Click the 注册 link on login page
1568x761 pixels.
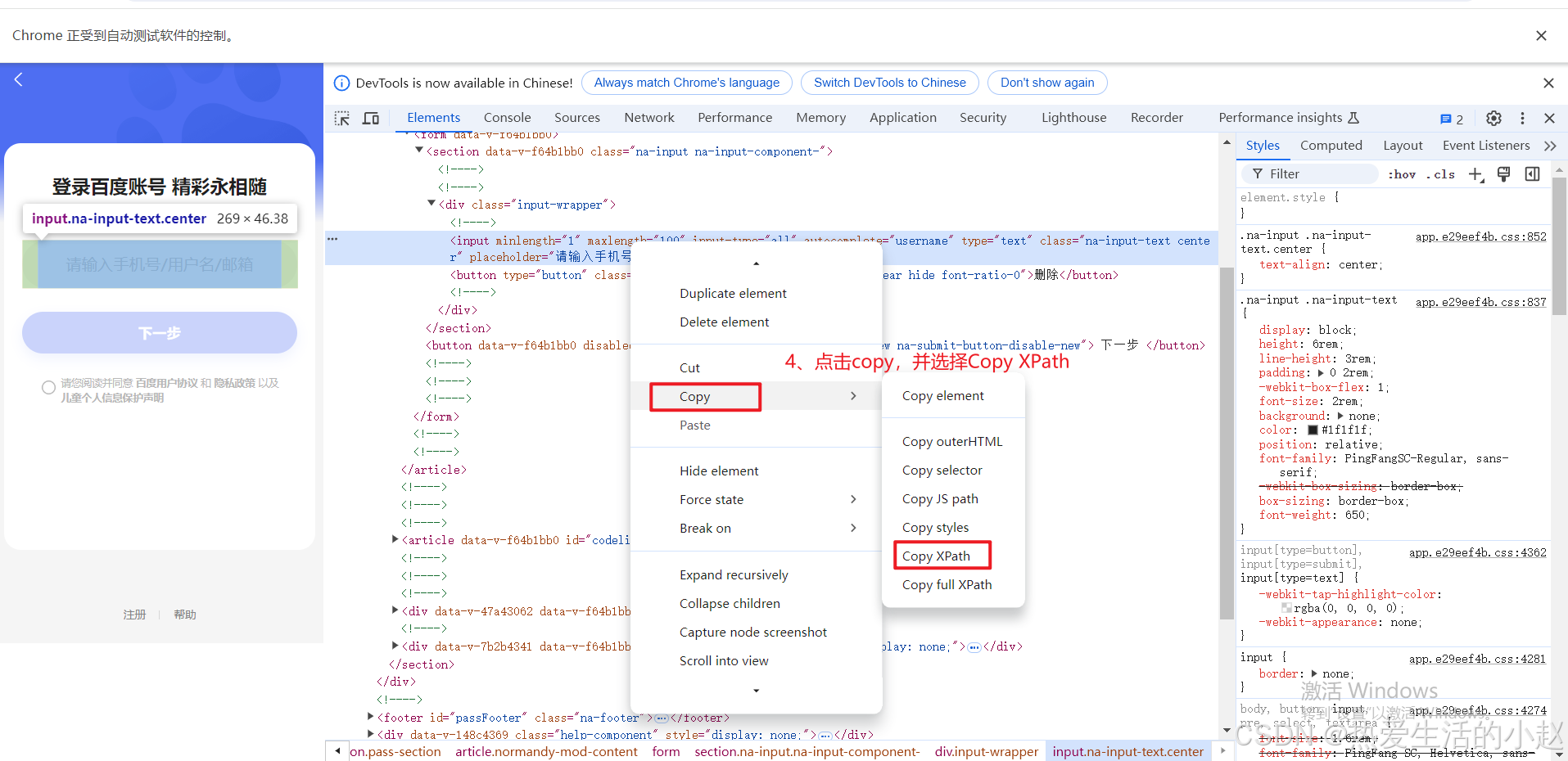134,615
